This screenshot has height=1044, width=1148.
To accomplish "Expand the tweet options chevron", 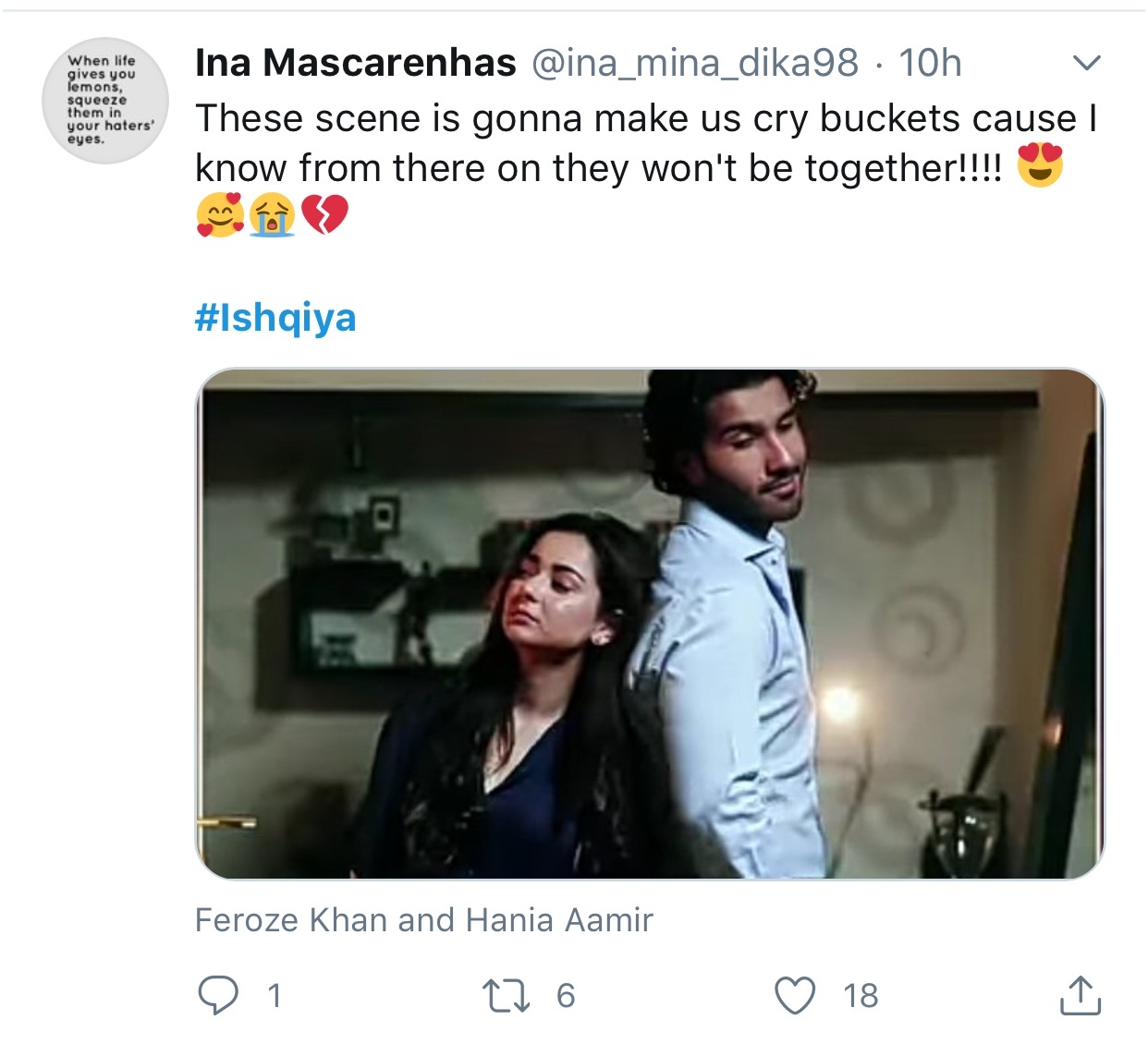I will (x=1086, y=63).
